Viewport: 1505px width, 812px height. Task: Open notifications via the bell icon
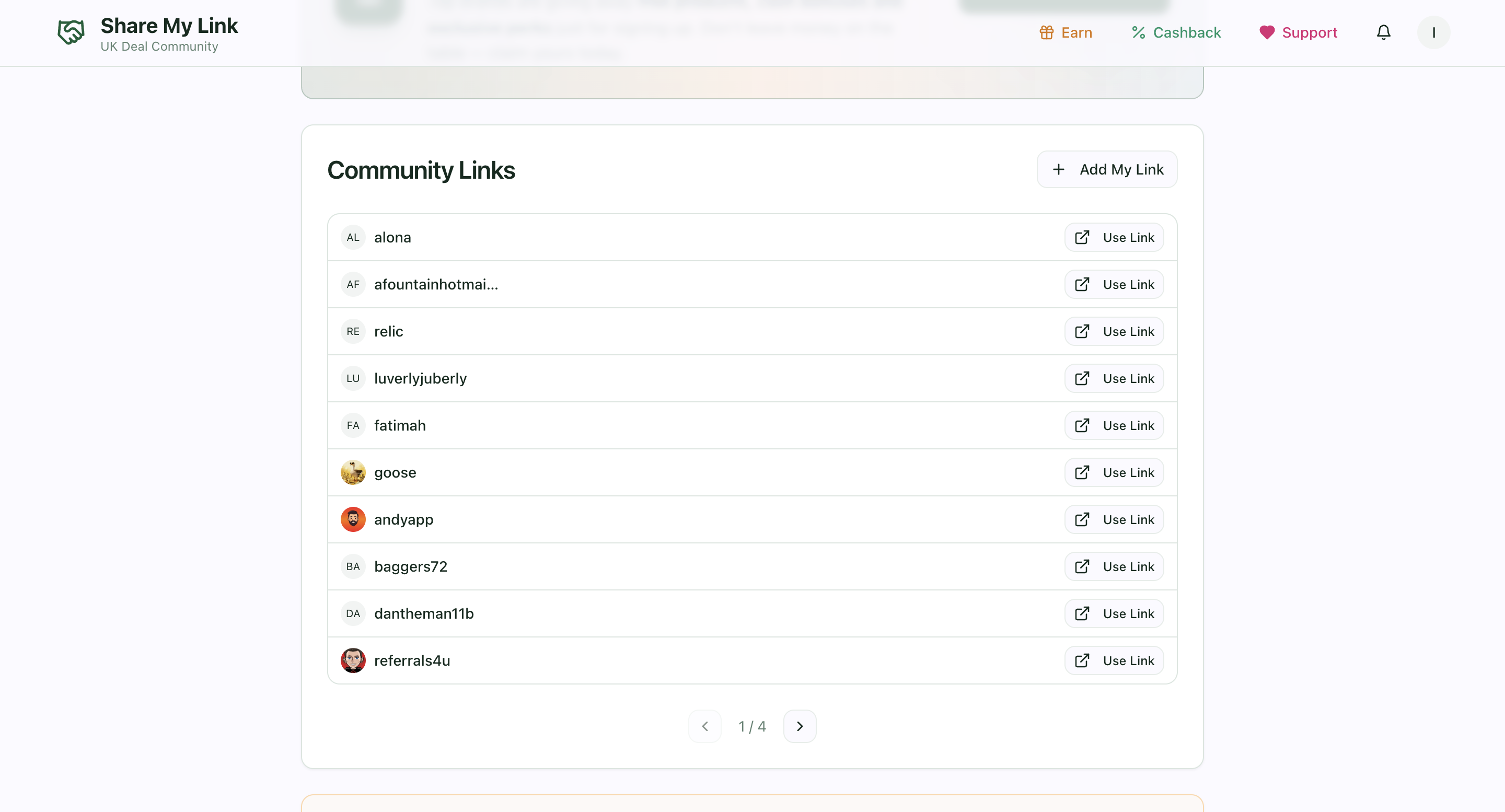click(1383, 32)
